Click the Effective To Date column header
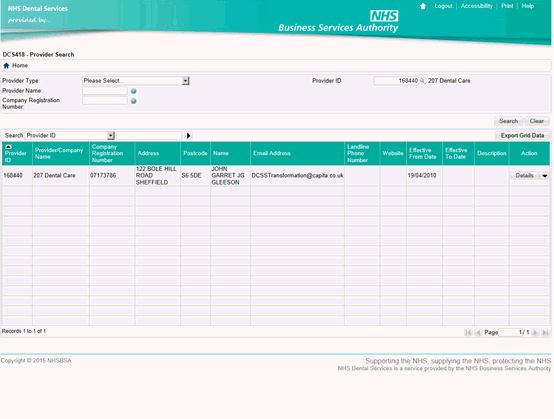This screenshot has width=554, height=419. (458, 153)
